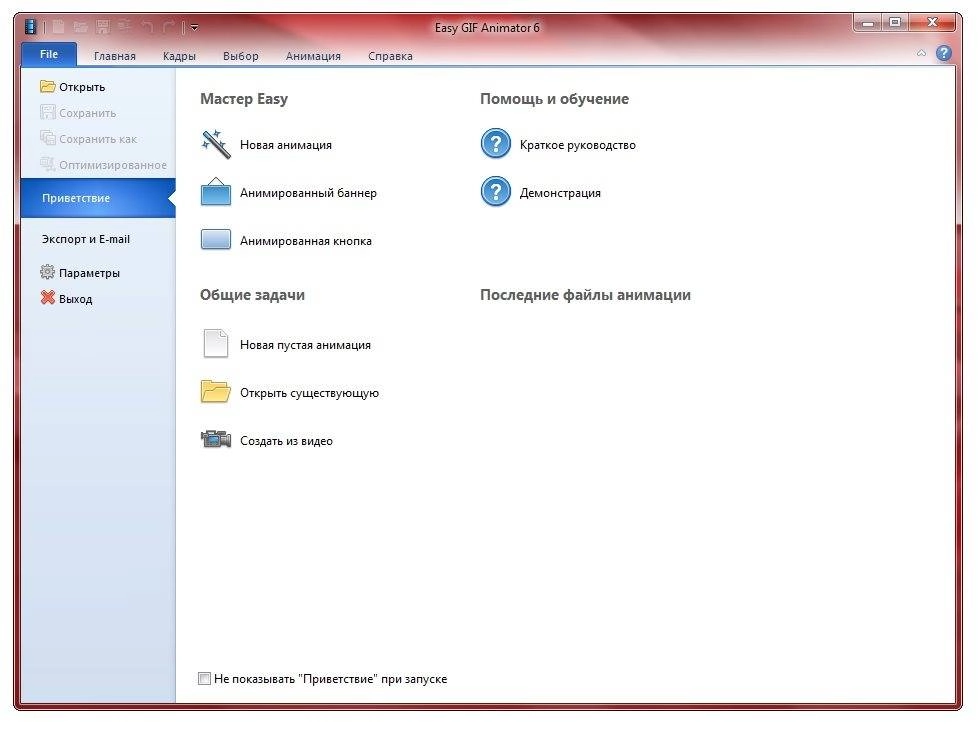This screenshot has width=980, height=730.
Task: Click the Open folder icon in quick access toolbar
Action: click(x=81, y=26)
